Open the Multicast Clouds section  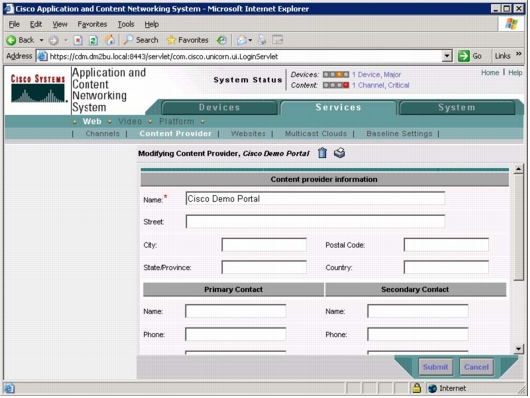coord(316,134)
